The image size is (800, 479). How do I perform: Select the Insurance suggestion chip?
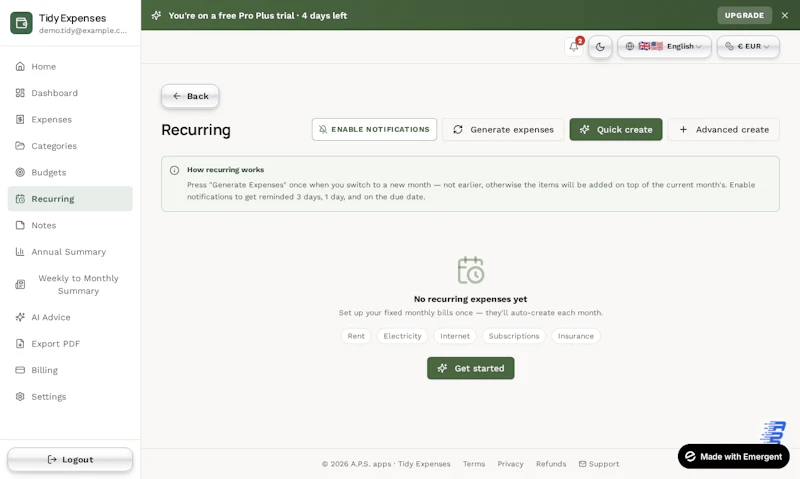(576, 336)
